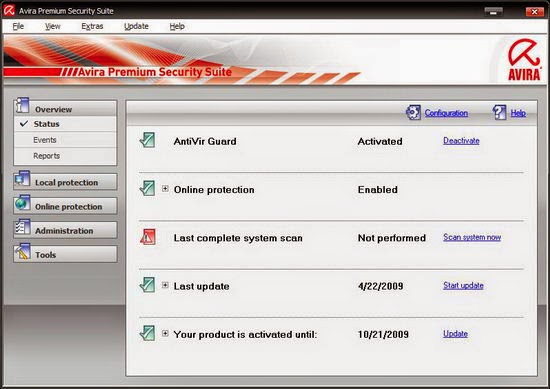The height and width of the screenshot is (389, 550).
Task: Minimize the Avira window
Action: [493, 12]
